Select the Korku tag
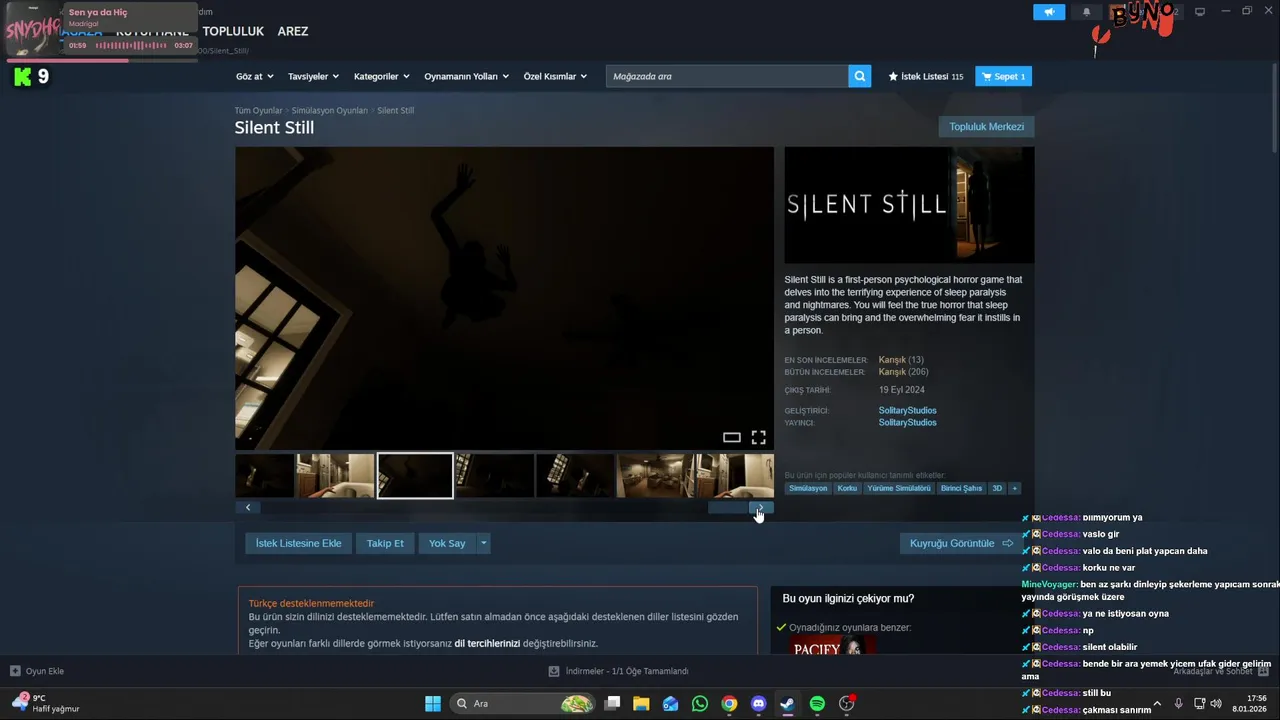1280x720 pixels. click(x=847, y=488)
